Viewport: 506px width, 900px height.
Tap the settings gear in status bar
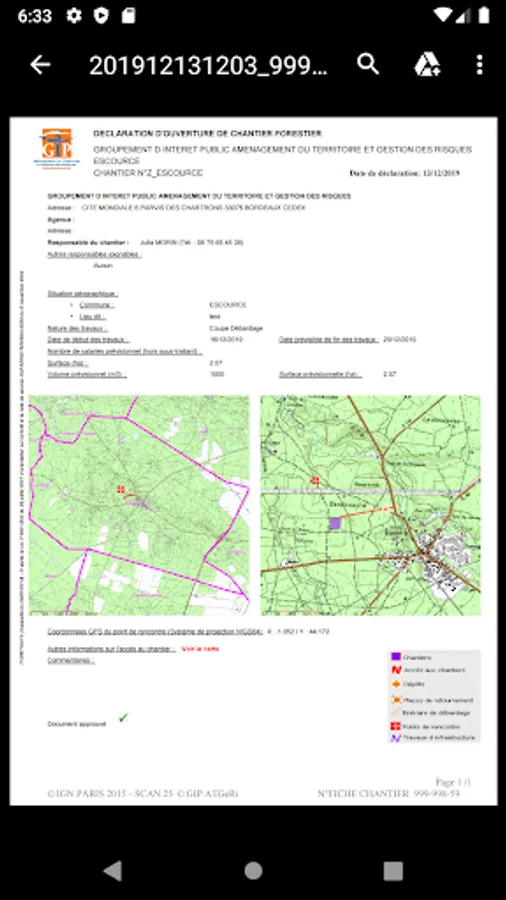(73, 15)
